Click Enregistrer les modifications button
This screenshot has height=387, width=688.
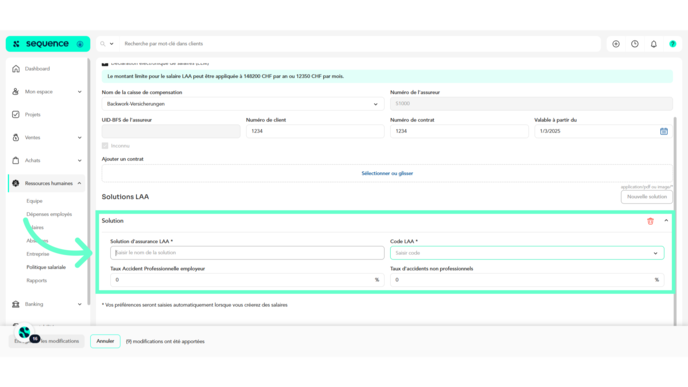coord(47,341)
